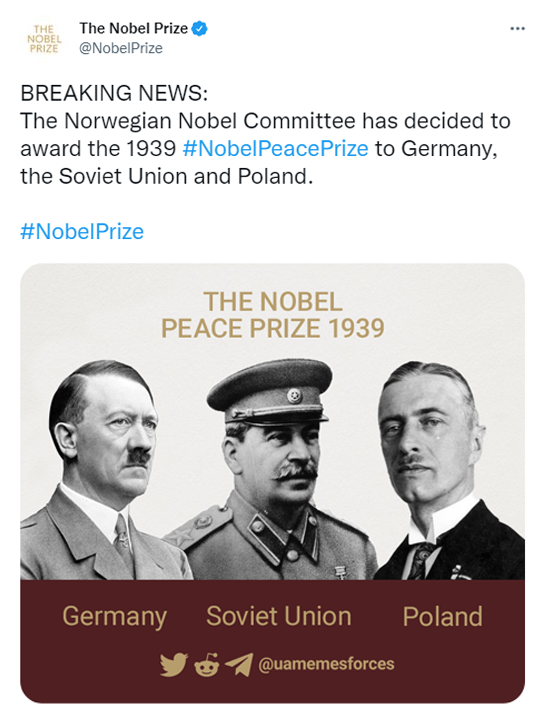Click the Nobel Prize profile avatar
The height and width of the screenshot is (724, 545).
[43, 39]
